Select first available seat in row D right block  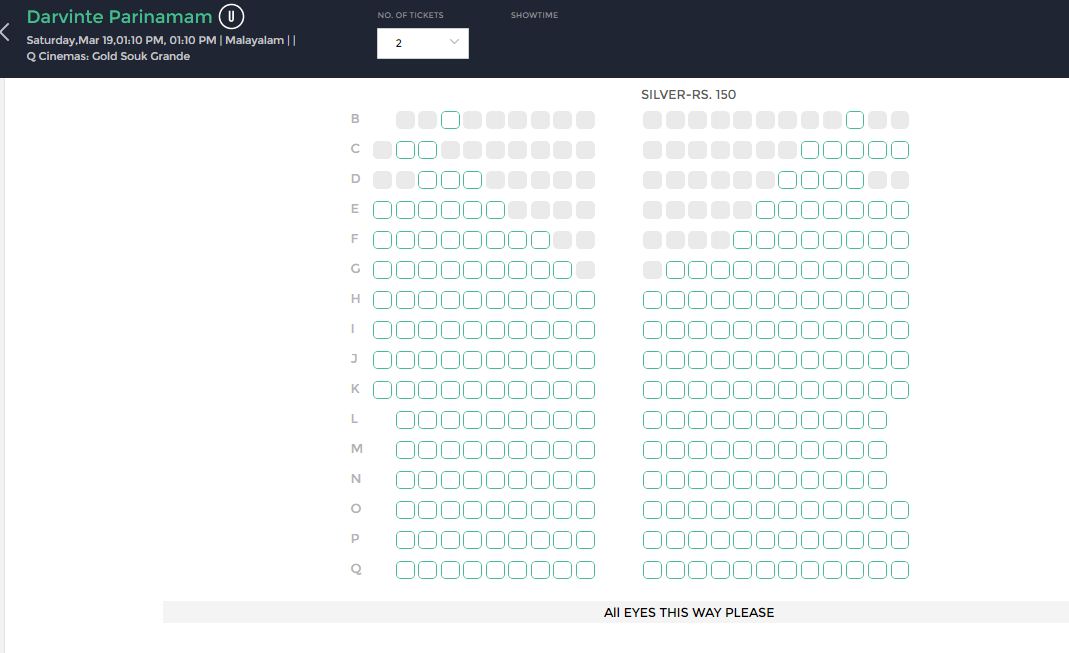pos(787,180)
